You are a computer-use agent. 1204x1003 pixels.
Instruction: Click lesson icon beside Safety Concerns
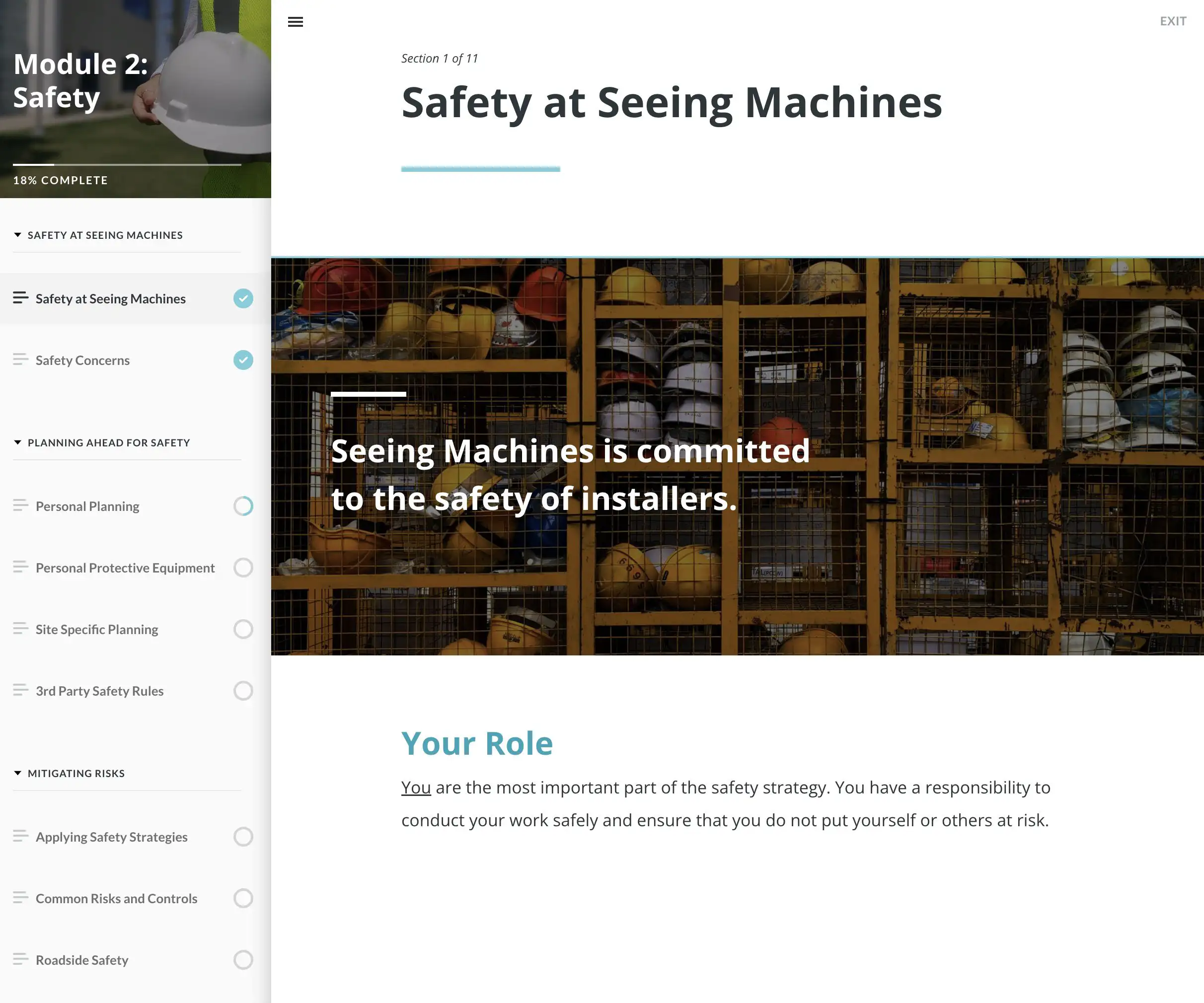click(x=21, y=359)
